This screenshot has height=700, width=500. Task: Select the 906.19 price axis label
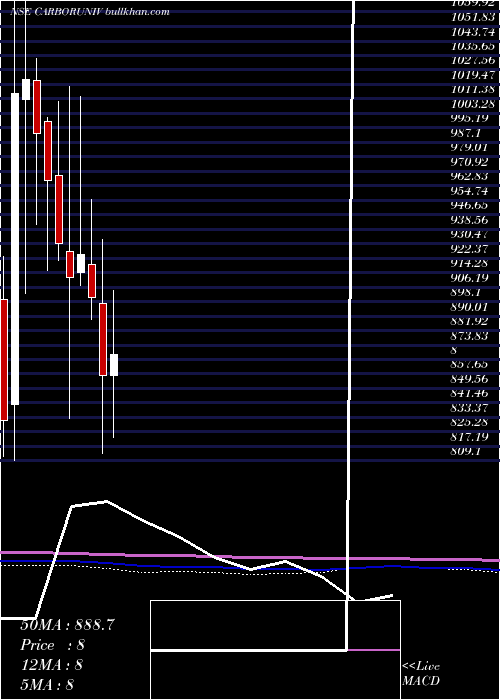(470, 278)
